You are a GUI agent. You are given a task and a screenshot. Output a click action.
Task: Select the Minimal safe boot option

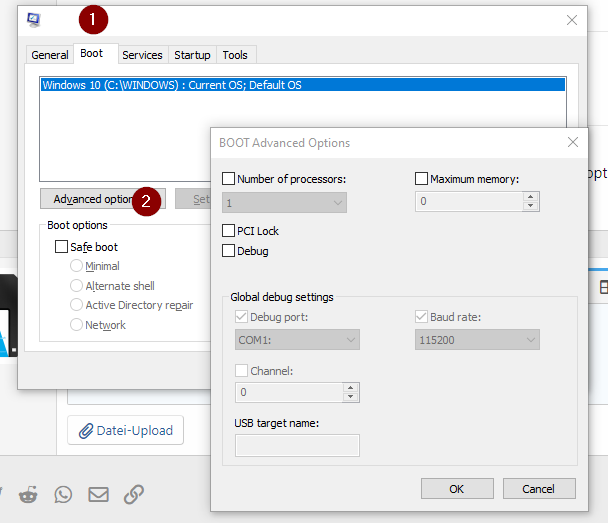coord(76,266)
